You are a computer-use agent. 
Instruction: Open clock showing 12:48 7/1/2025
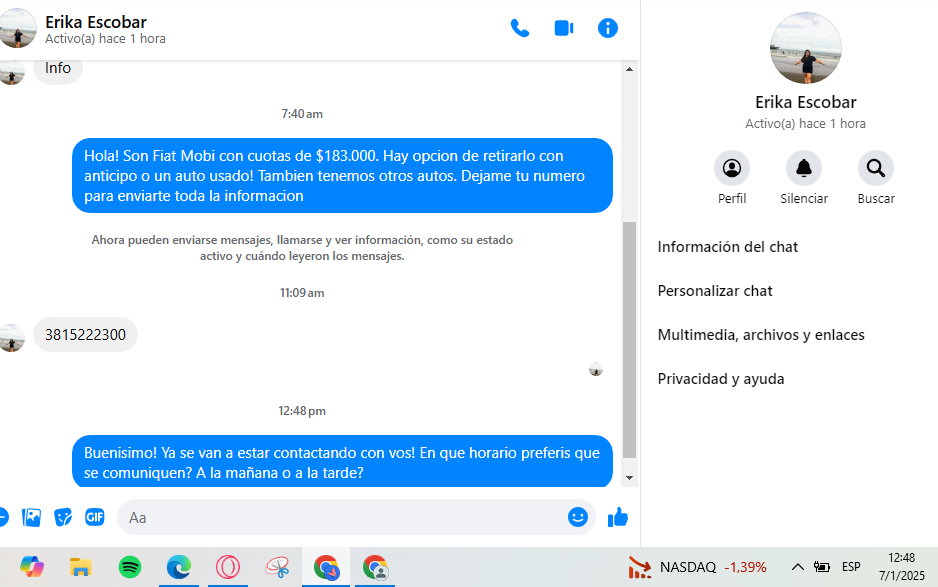pos(902,567)
